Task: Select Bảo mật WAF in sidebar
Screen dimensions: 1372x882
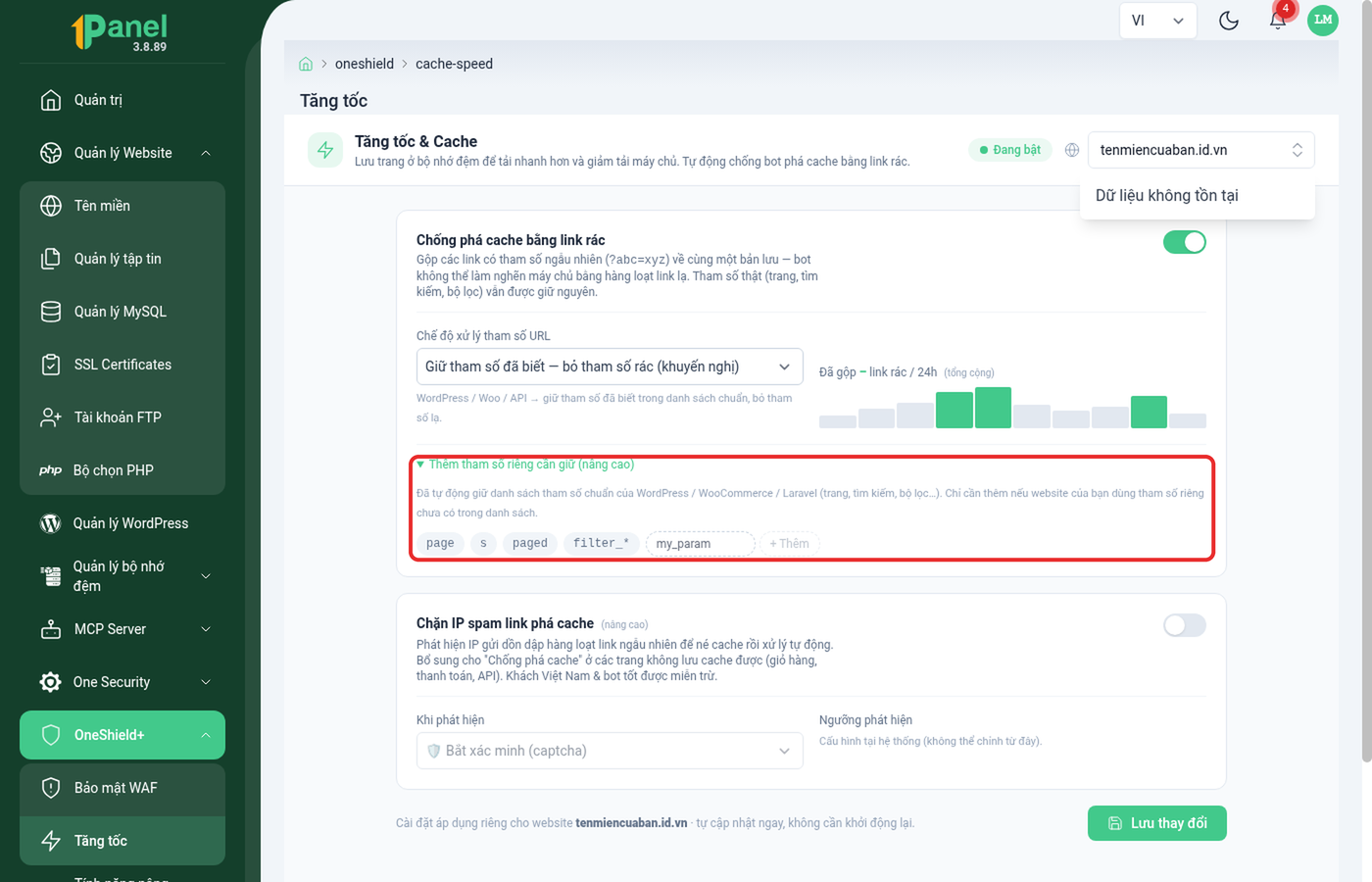Action: [x=122, y=788]
